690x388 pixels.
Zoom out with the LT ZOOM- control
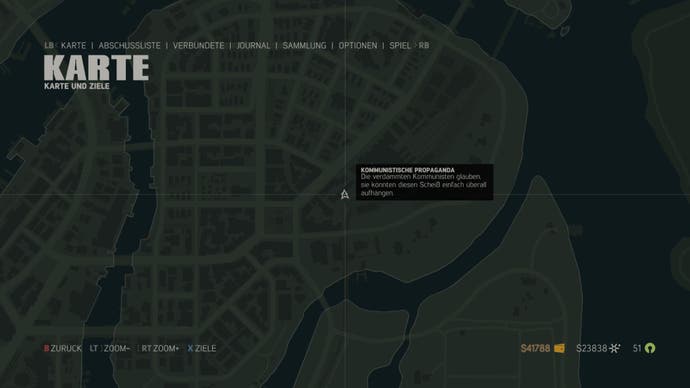pyautogui.click(x=110, y=348)
